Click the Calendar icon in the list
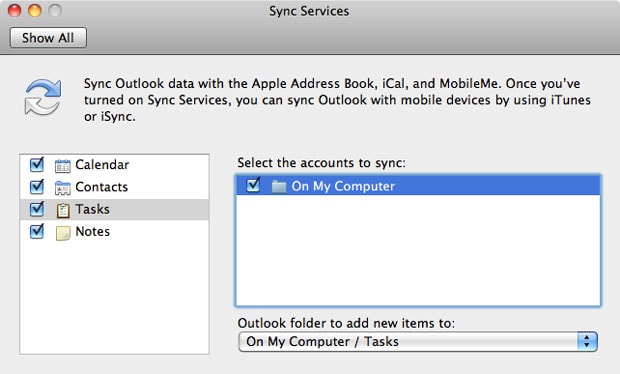The image size is (620, 374). click(62, 166)
